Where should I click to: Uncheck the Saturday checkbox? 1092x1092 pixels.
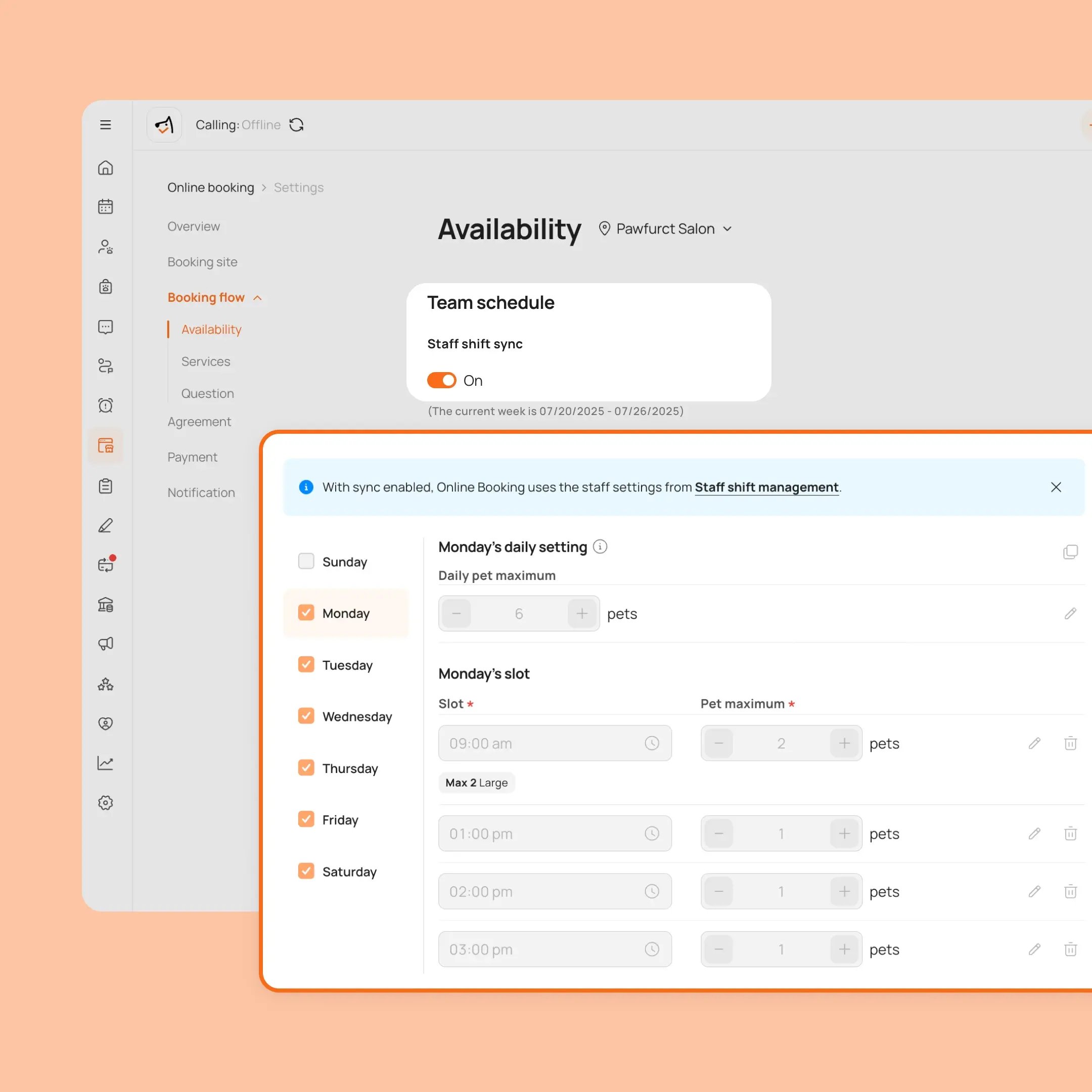(x=306, y=872)
